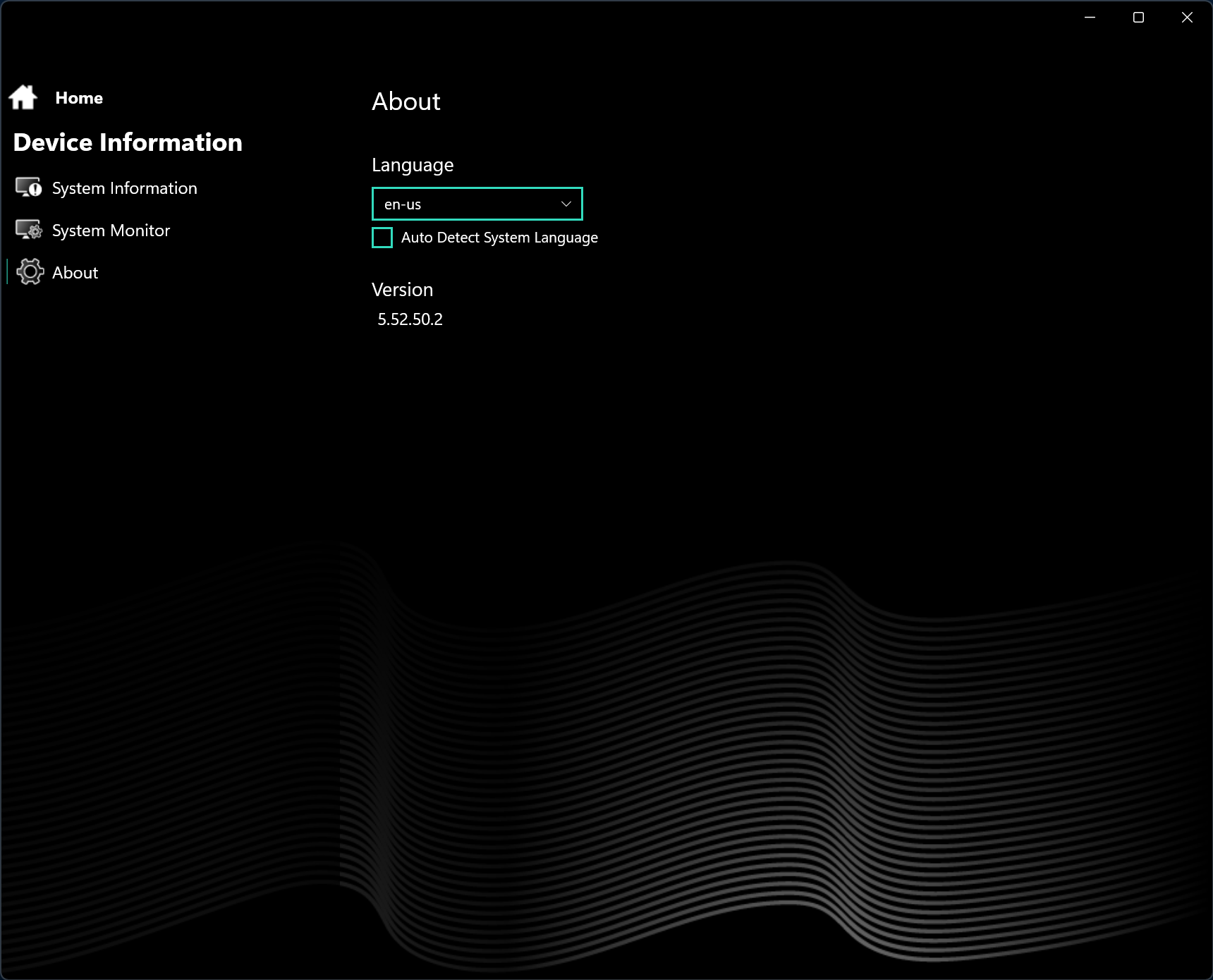
Task: Click the Auto Detect System Language label
Action: [x=499, y=238]
